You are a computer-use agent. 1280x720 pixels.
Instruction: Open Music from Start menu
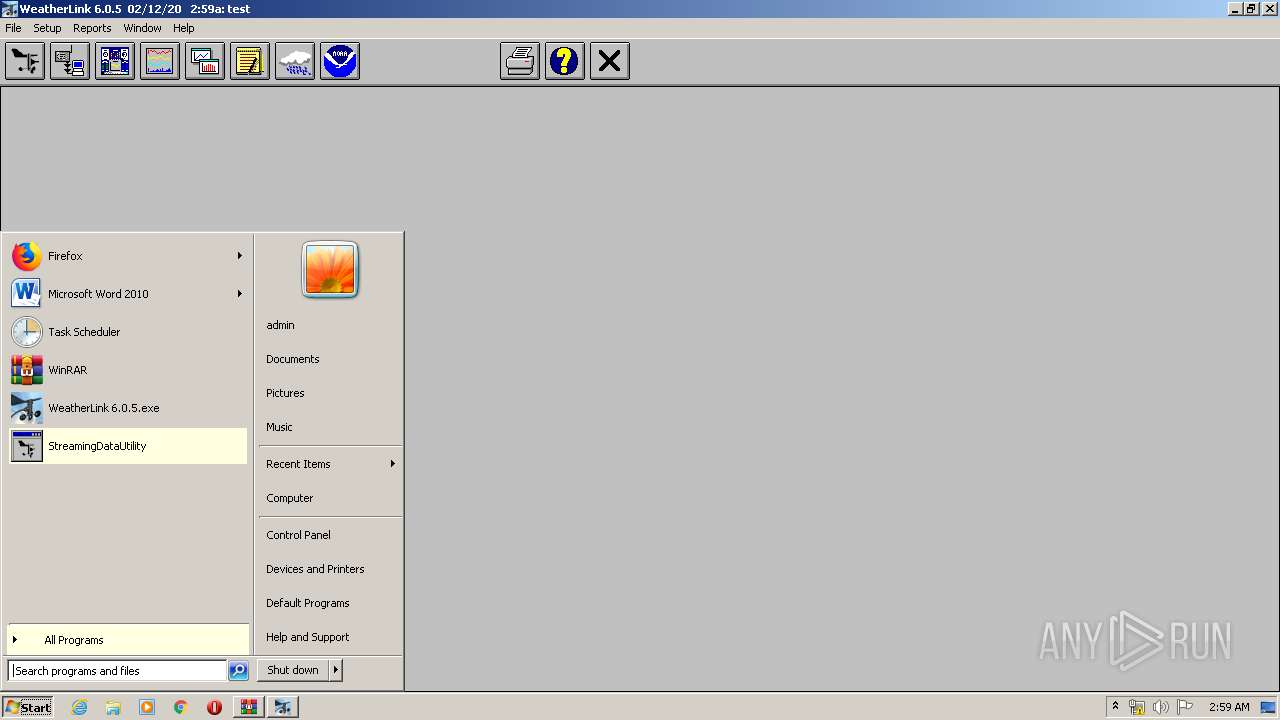[279, 427]
